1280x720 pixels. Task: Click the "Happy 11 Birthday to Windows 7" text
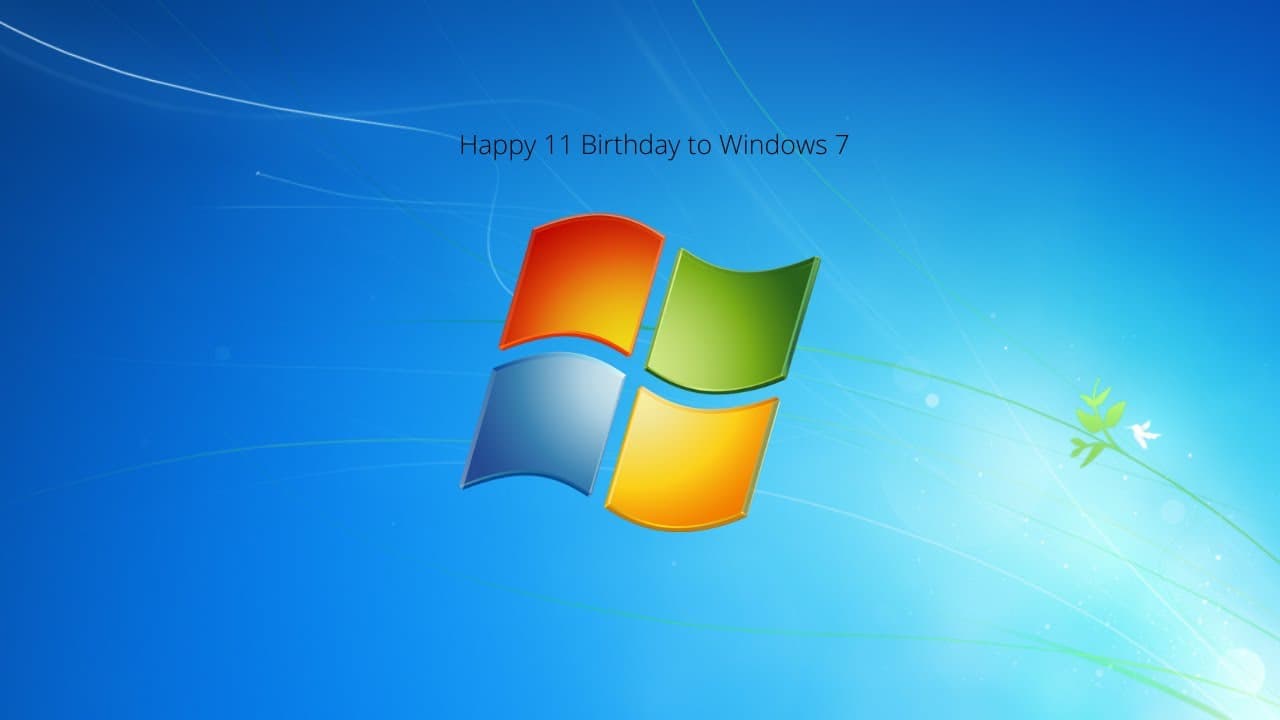654,146
